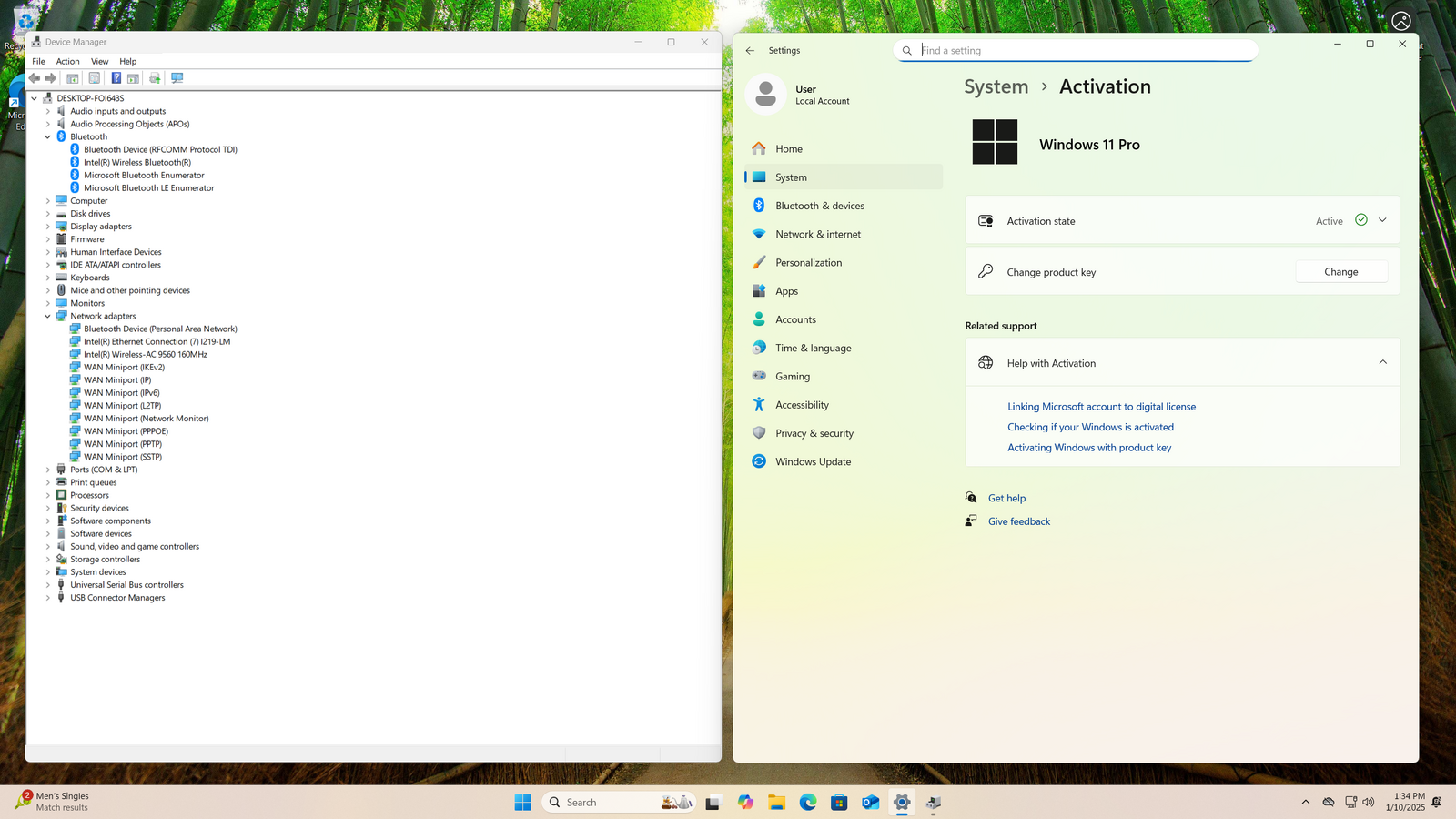Collapse the Help with Activation section
1456x819 pixels.
point(1382,362)
